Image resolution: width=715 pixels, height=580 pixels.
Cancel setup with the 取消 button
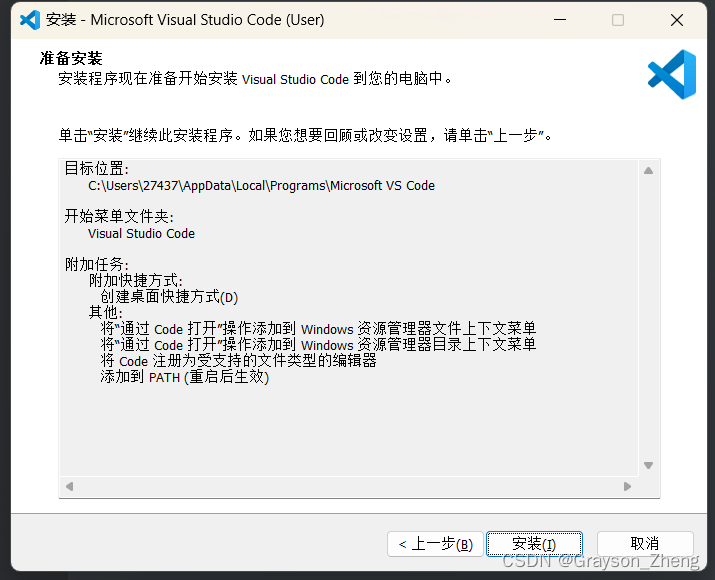[645, 544]
